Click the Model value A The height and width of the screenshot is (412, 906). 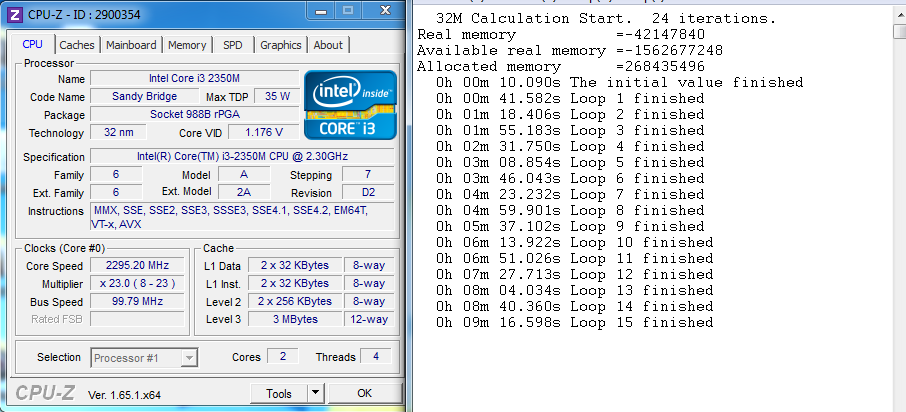(243, 175)
